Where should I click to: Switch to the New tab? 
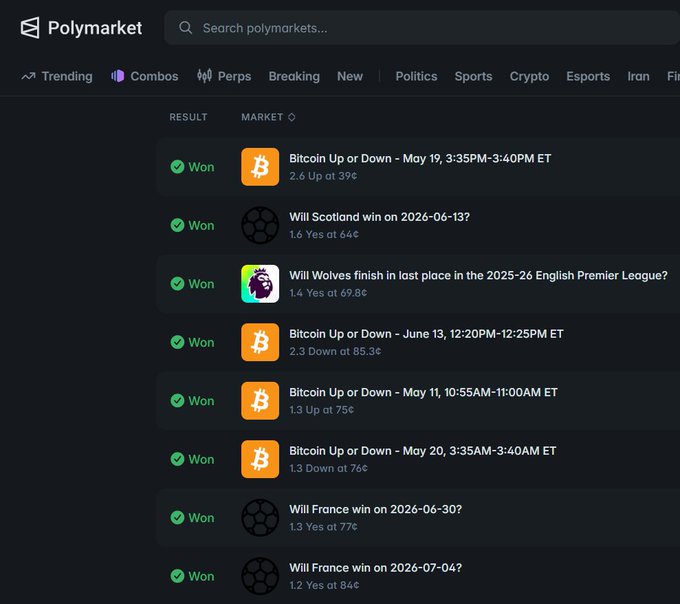pos(350,76)
